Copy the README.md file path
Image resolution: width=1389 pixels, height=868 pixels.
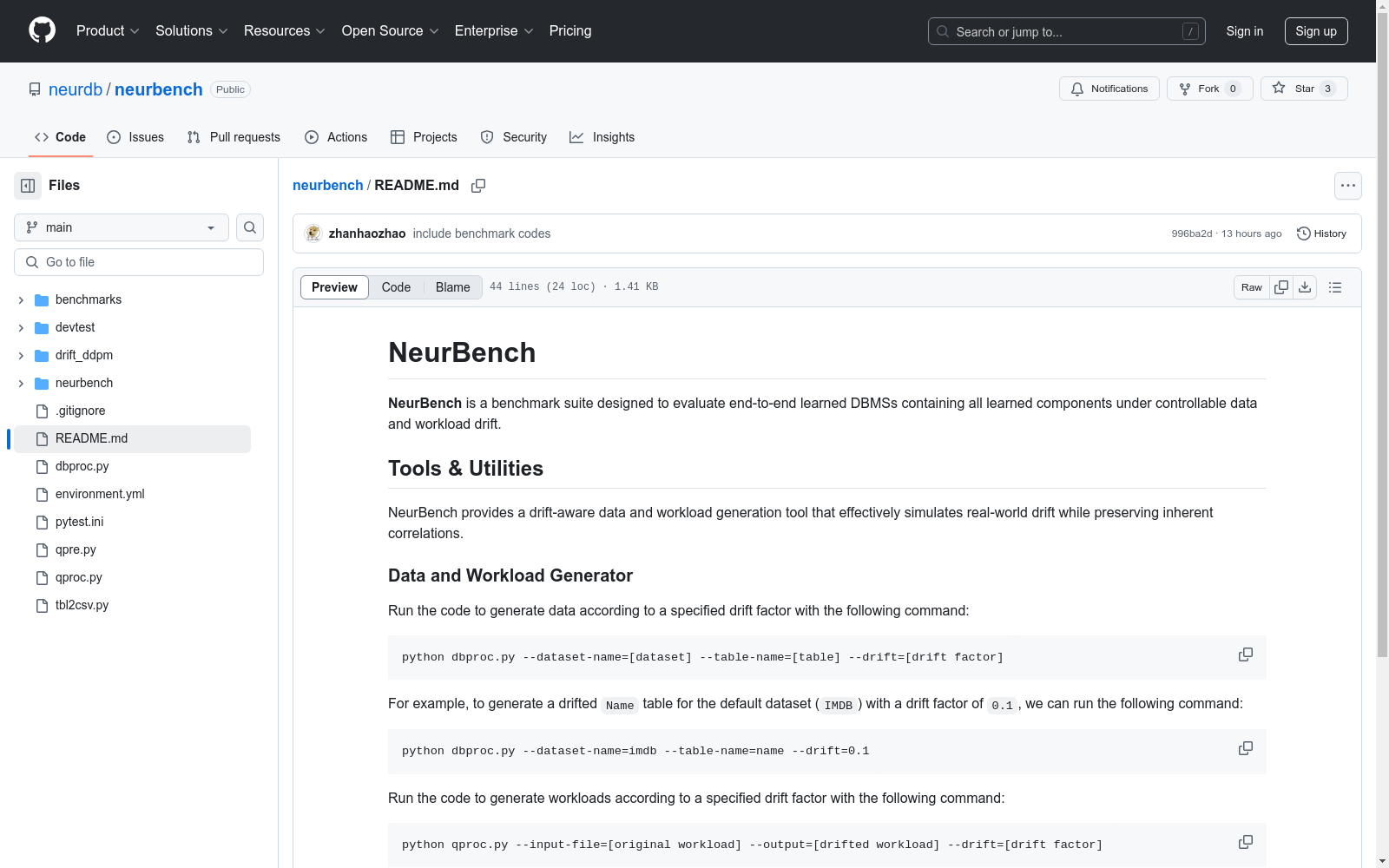coord(478,186)
